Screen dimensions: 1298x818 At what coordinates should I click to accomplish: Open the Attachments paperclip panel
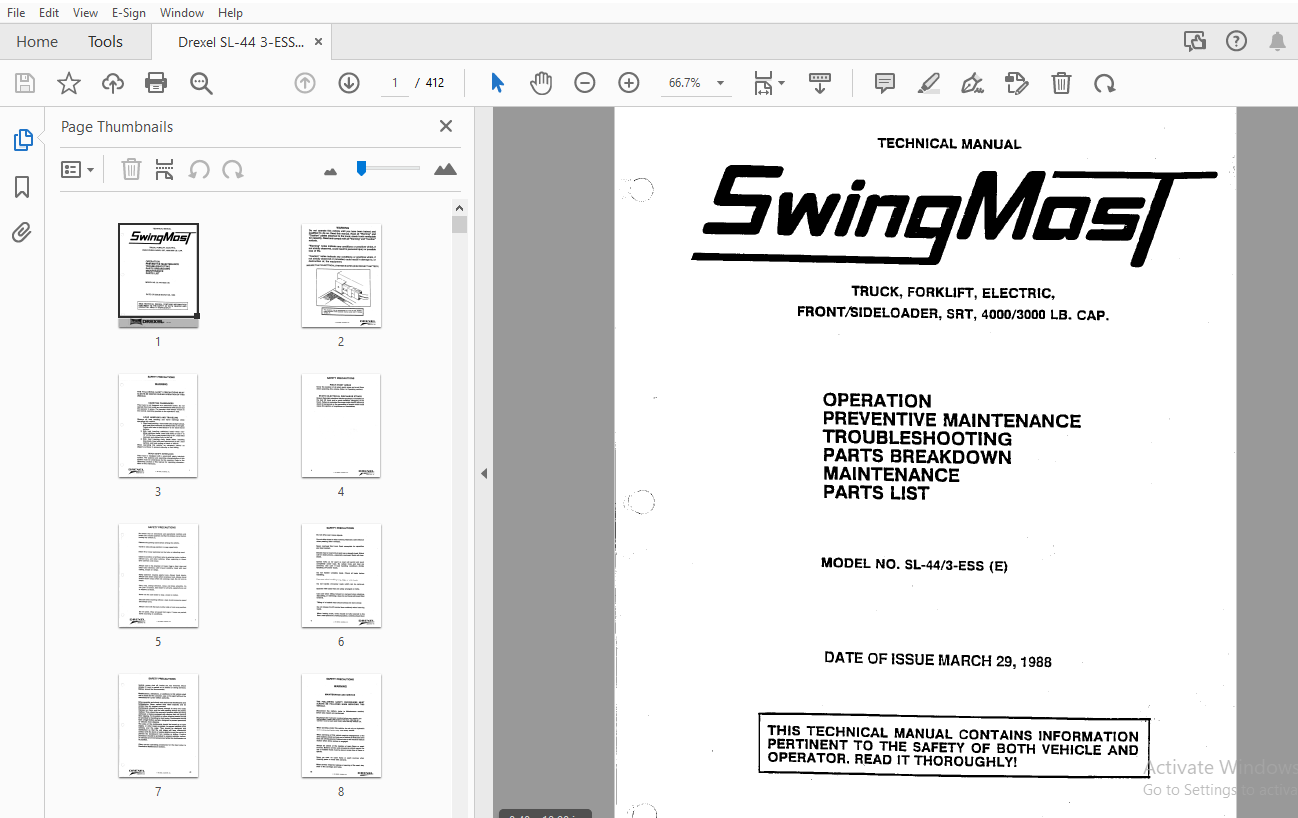tap(22, 233)
